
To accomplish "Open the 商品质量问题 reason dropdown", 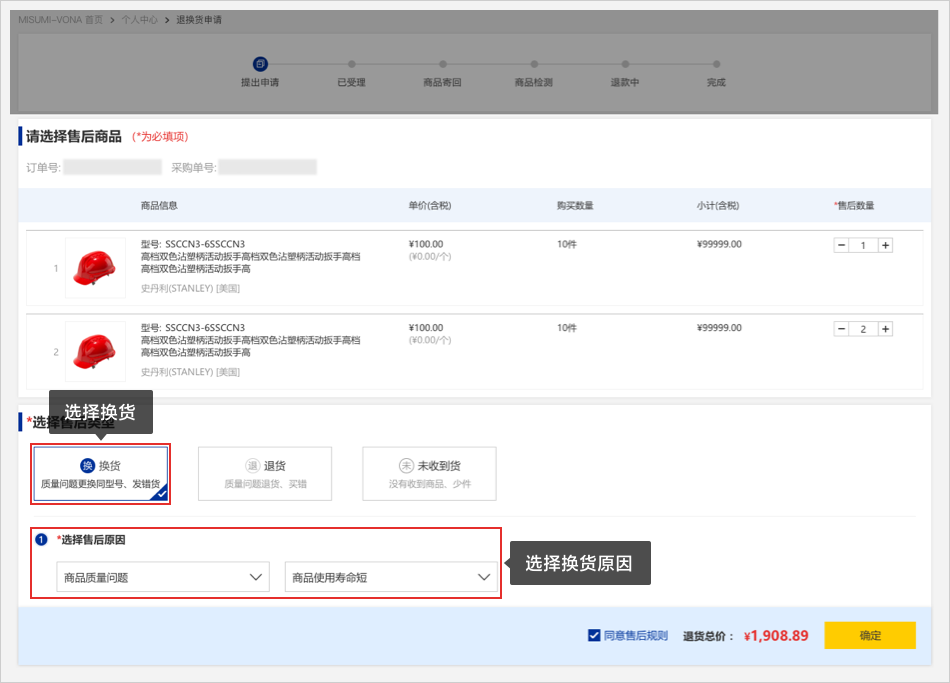I will tap(164, 577).
